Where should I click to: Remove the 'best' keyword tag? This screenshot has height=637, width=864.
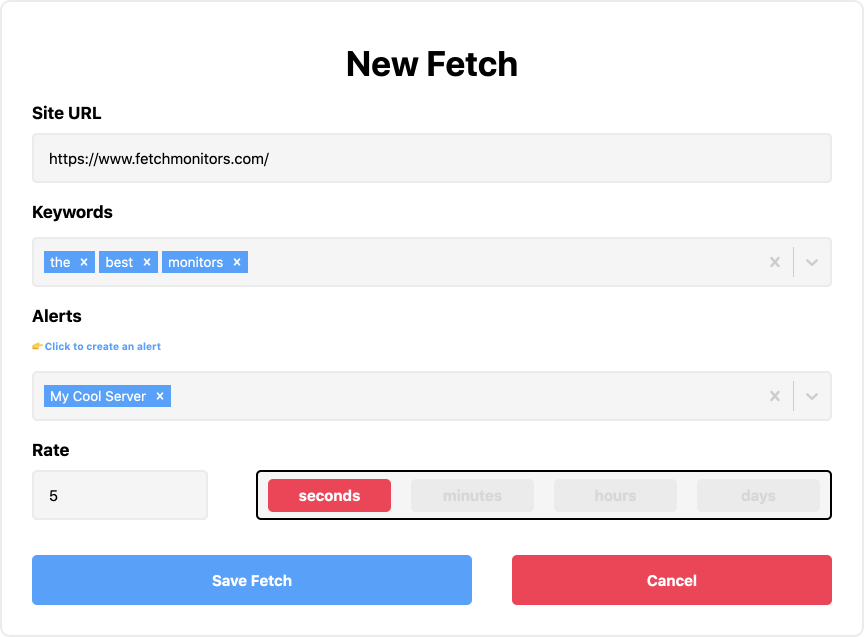pyautogui.click(x=147, y=262)
